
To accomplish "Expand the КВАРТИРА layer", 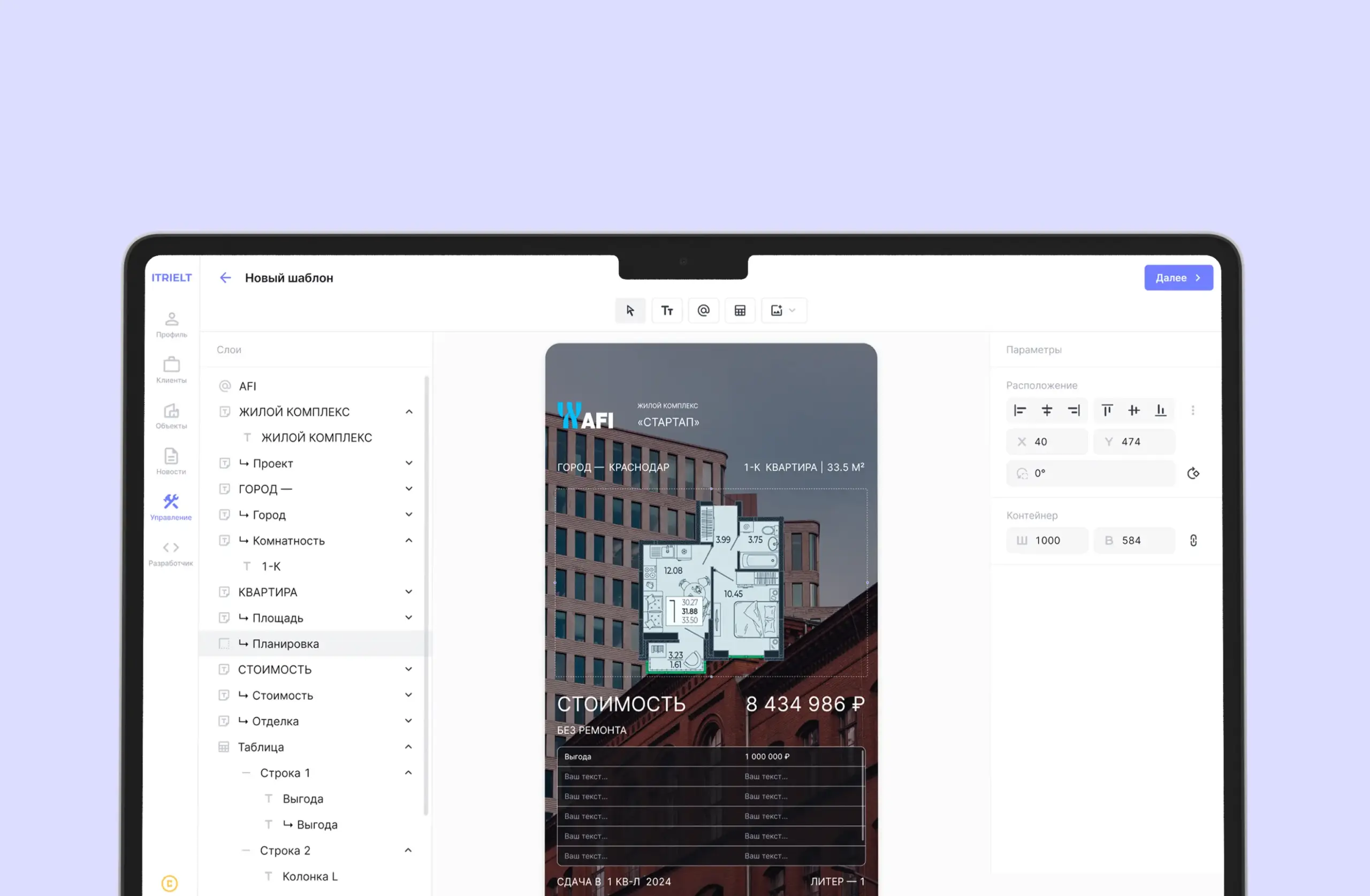I will point(409,592).
